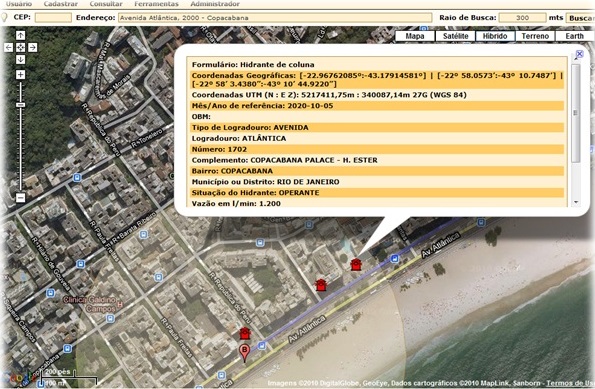Click the zoom level slider handle
Viewport: 595px width, 389px height.
pyautogui.click(x=20, y=104)
